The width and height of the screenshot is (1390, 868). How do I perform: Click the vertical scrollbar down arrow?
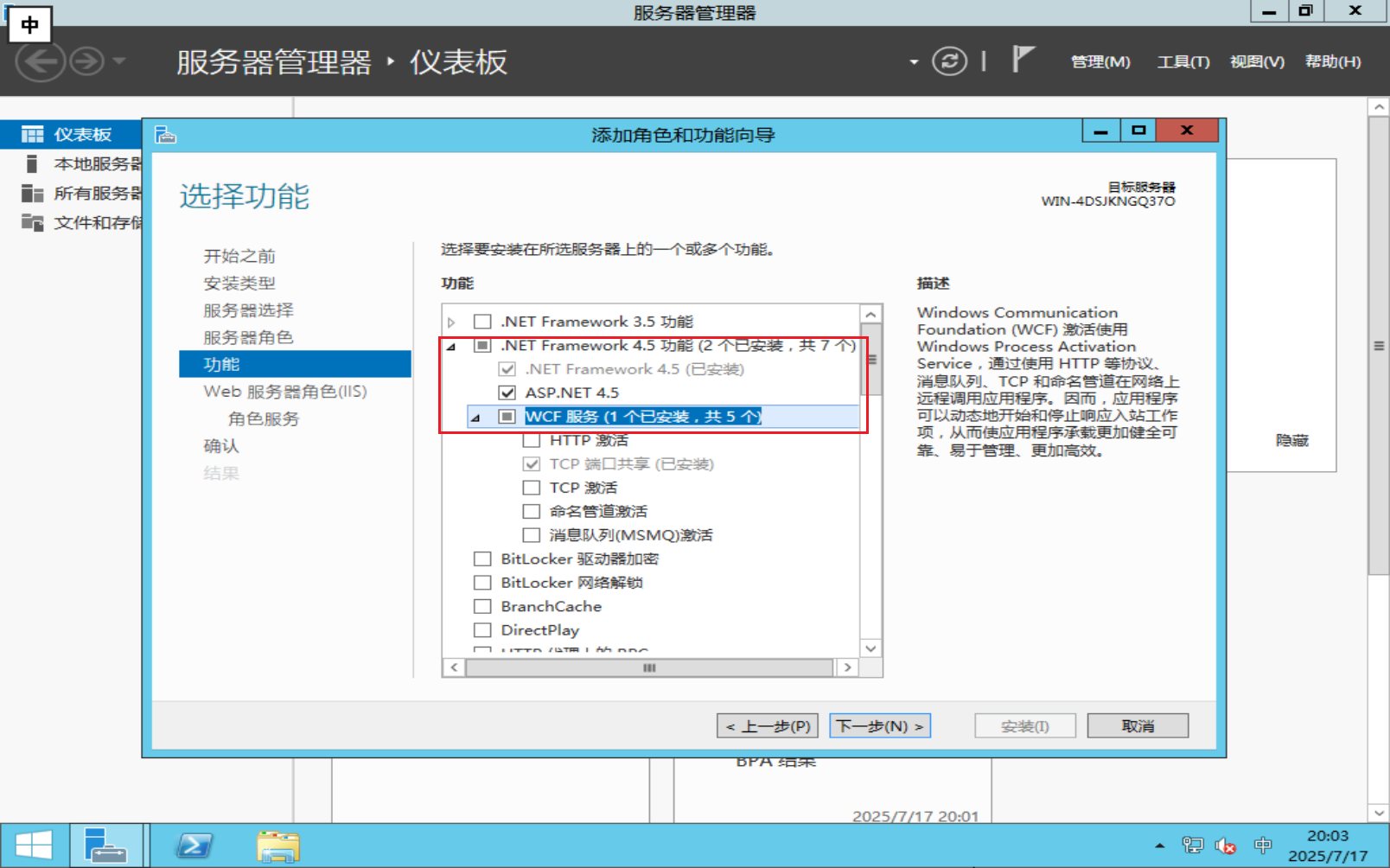pos(870,648)
